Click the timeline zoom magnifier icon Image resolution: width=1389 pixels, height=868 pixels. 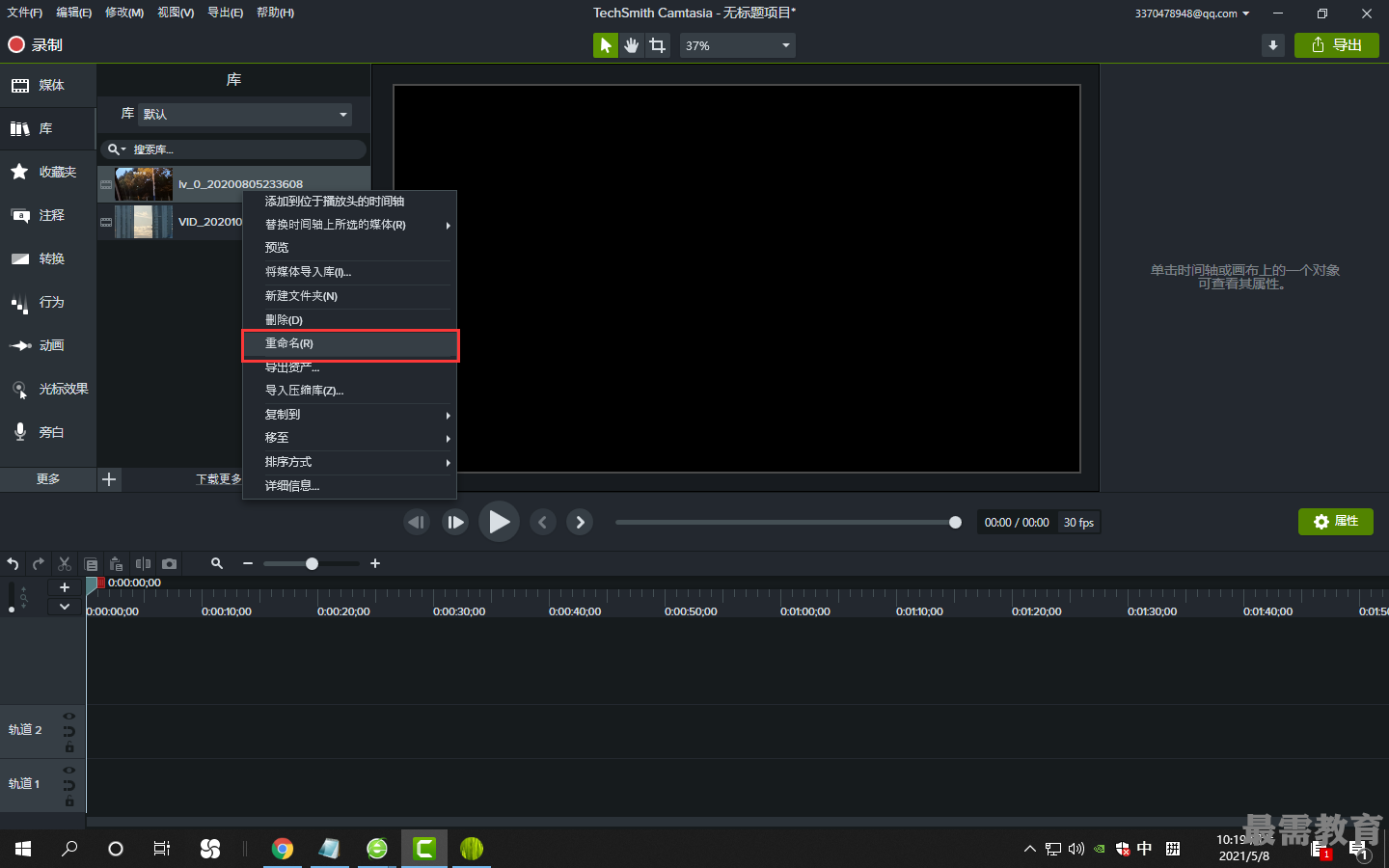coord(217,563)
